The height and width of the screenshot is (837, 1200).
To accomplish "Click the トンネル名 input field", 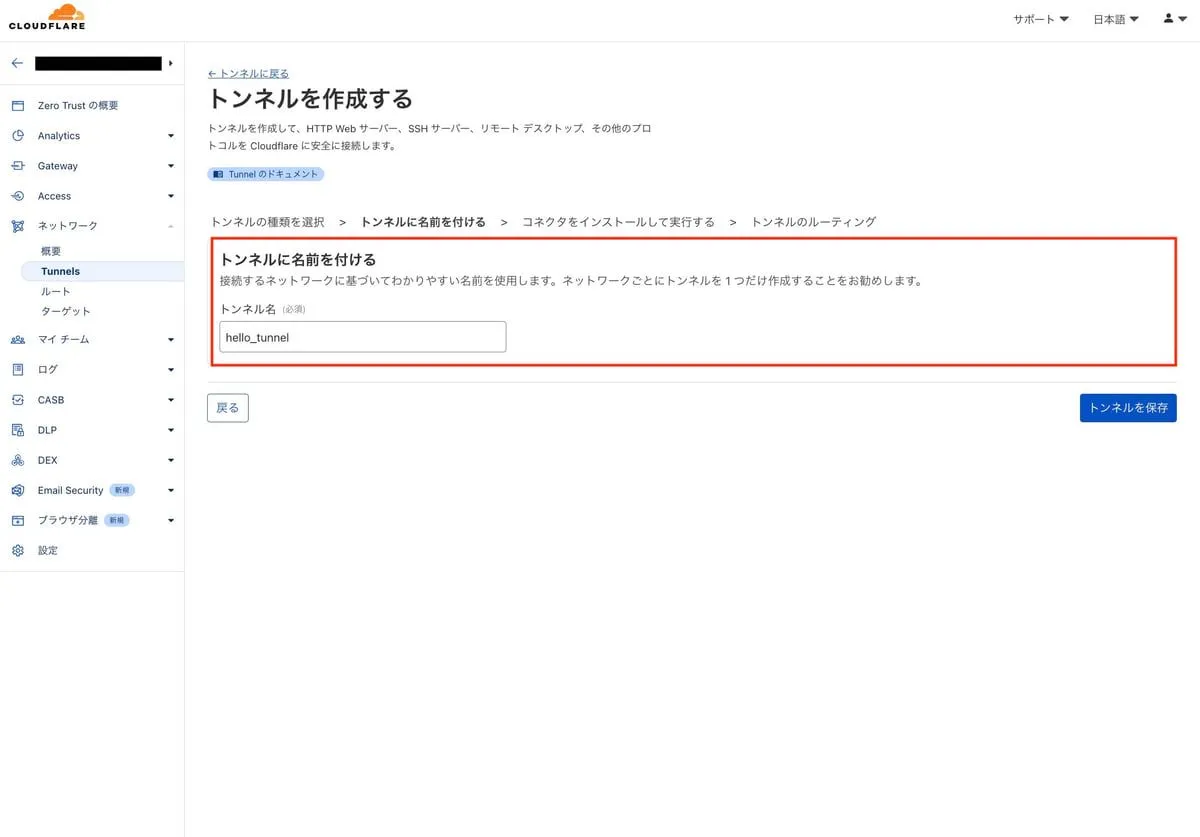I will click(362, 337).
